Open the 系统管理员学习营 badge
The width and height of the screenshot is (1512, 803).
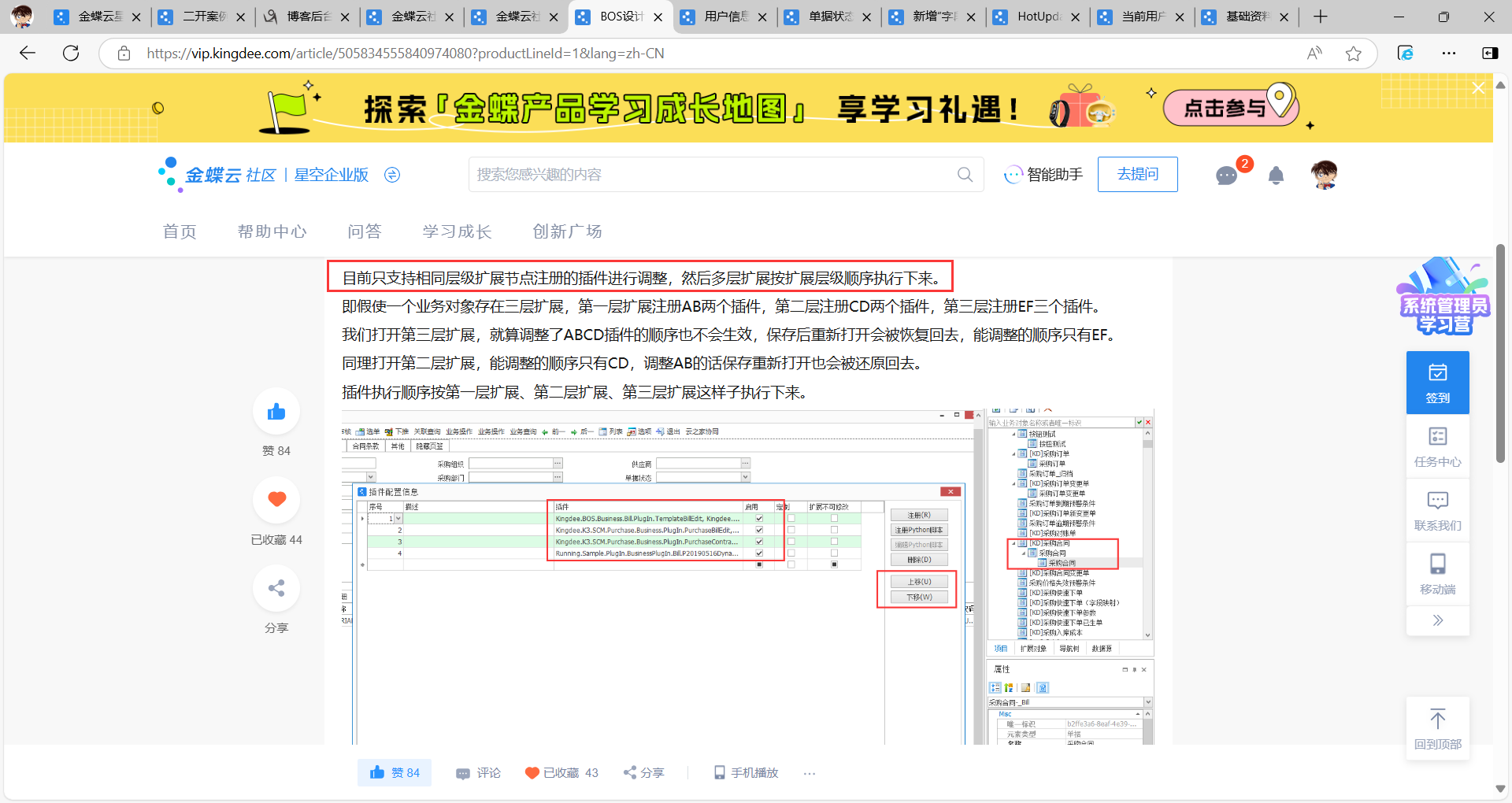point(1444,298)
